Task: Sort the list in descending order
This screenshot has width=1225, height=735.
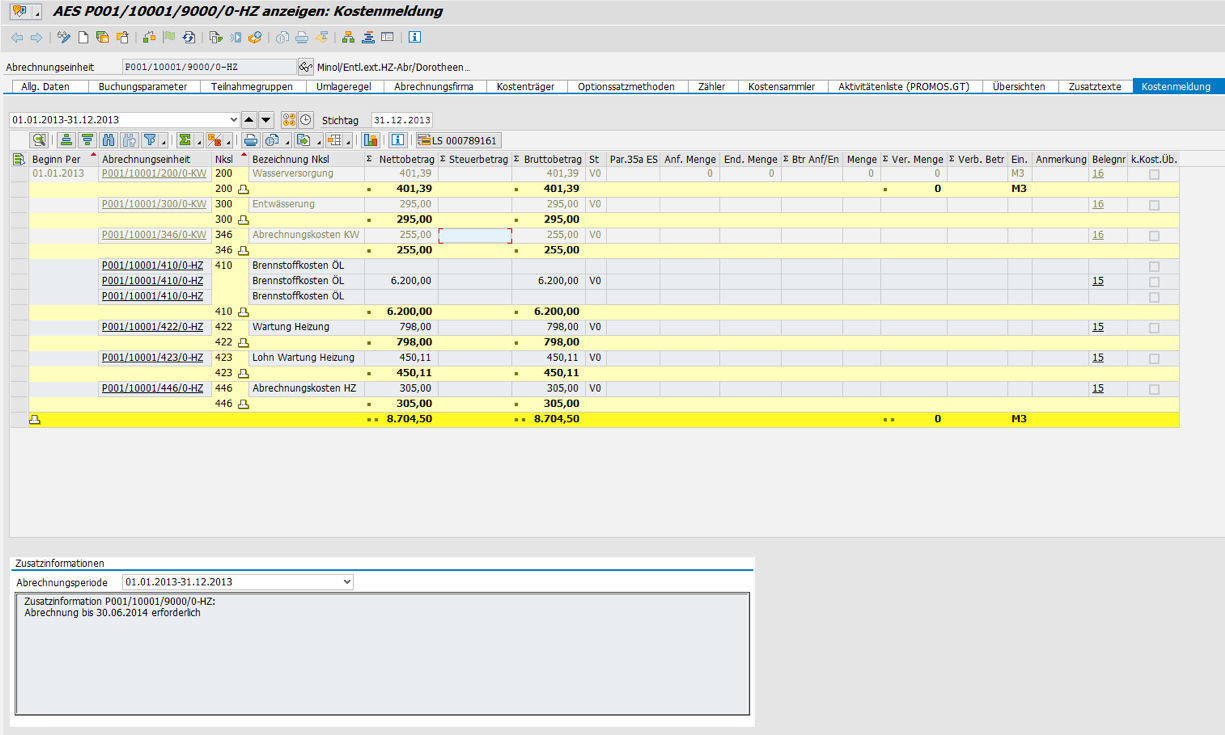Action: pos(87,140)
